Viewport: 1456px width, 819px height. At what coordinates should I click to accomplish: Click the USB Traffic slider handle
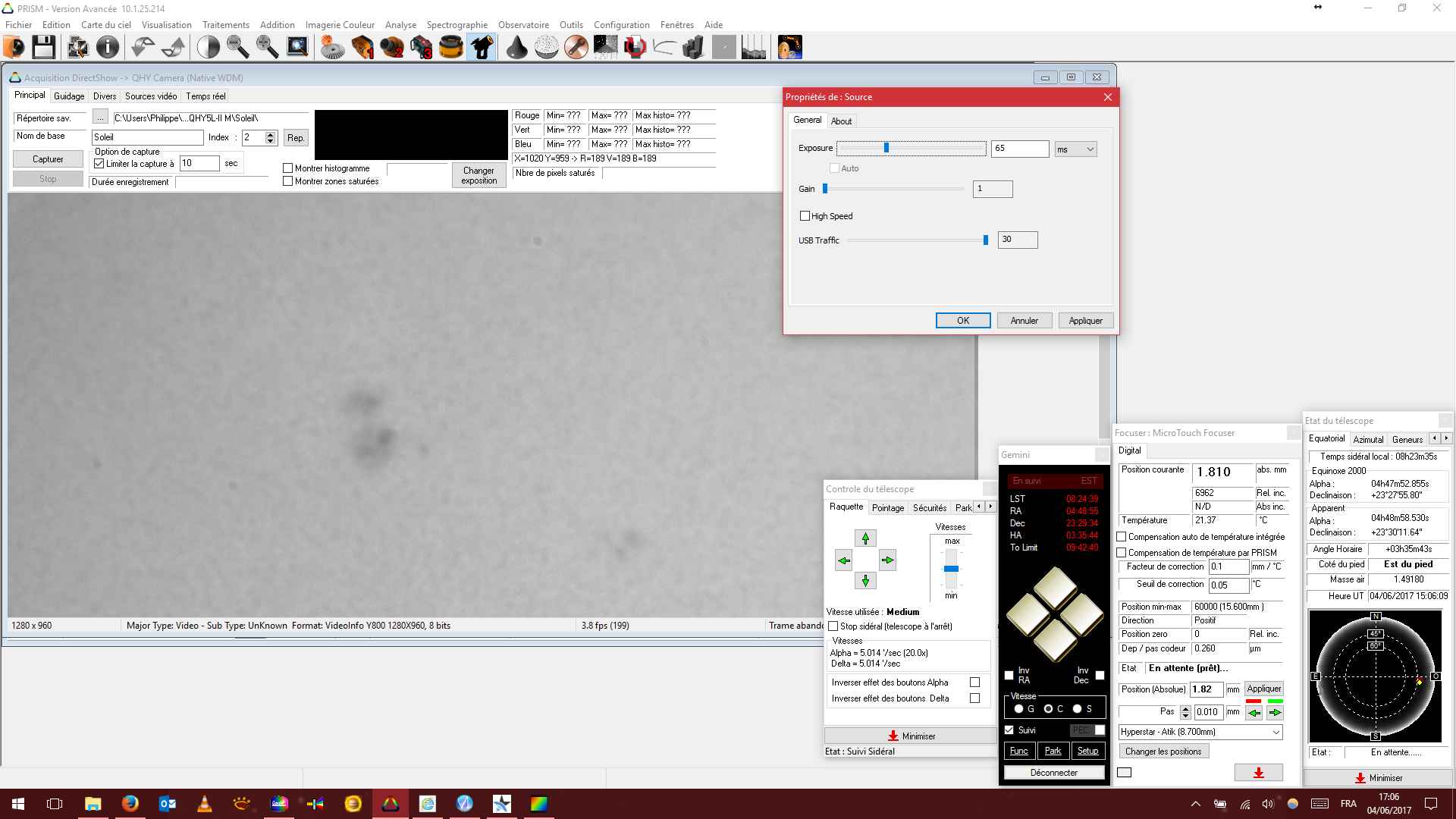pyautogui.click(x=986, y=240)
